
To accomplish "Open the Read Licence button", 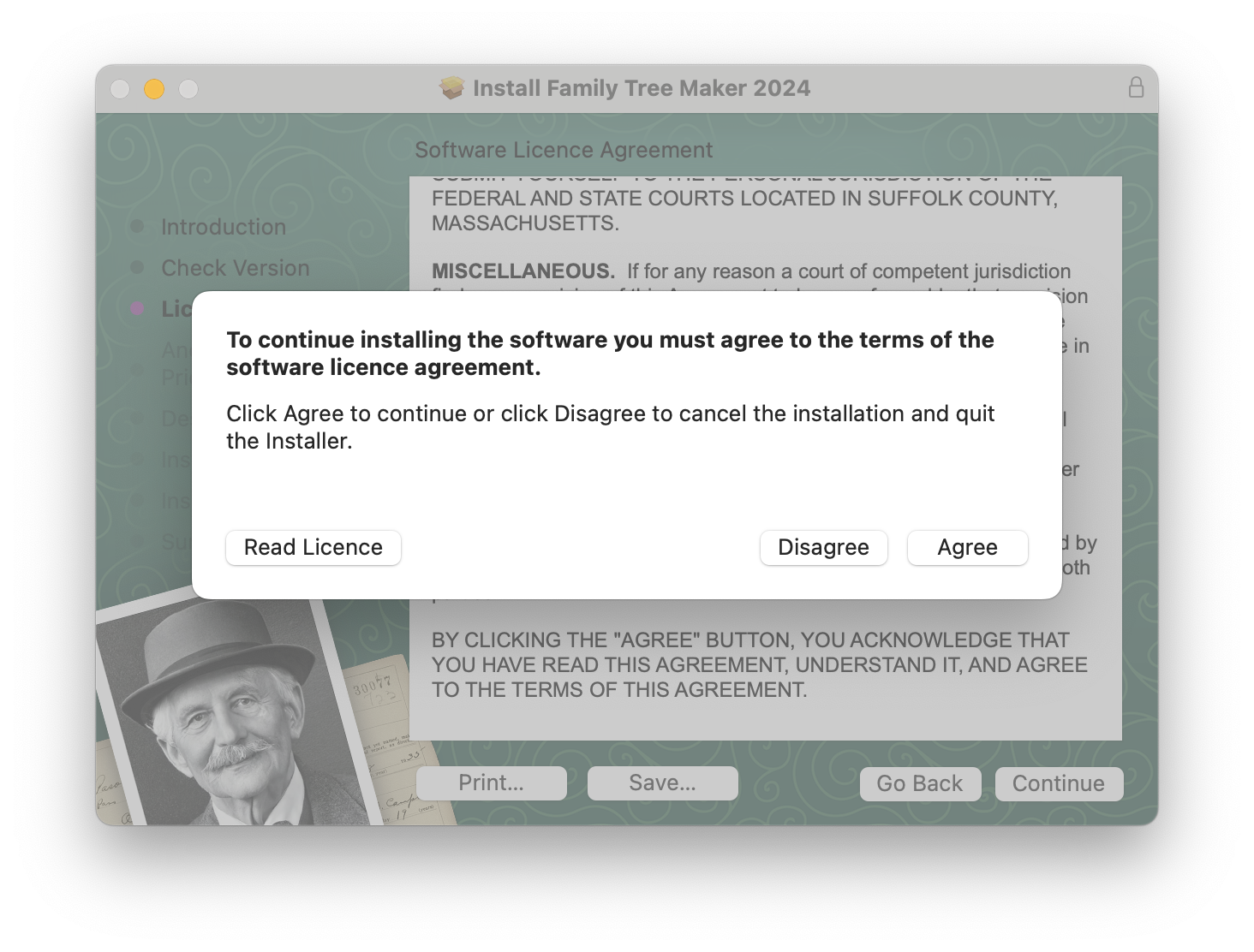I will point(313,547).
